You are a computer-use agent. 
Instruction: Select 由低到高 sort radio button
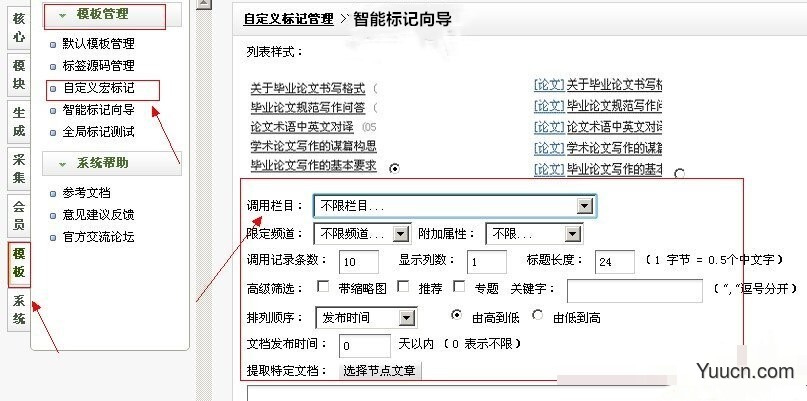539,316
